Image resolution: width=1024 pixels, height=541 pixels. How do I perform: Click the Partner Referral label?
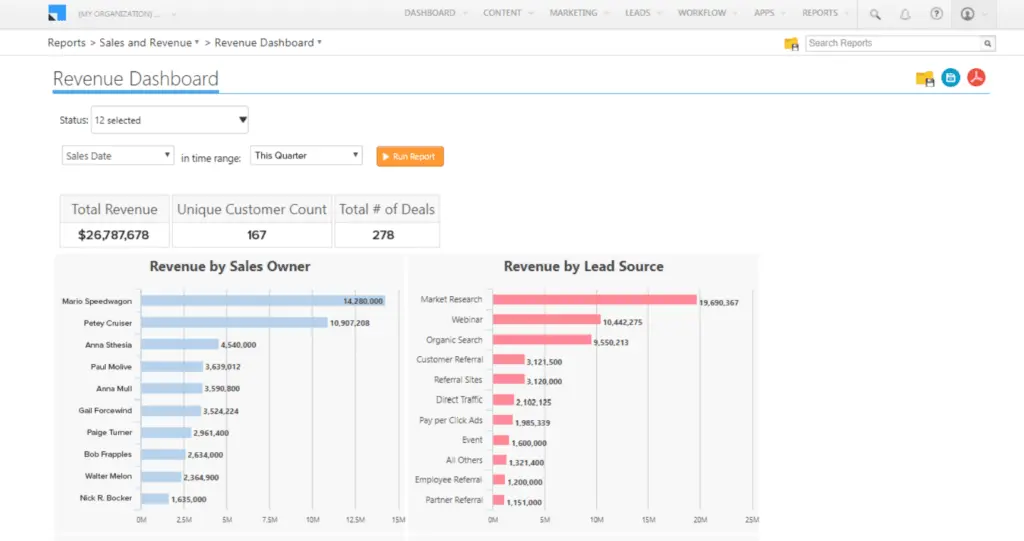(454, 500)
